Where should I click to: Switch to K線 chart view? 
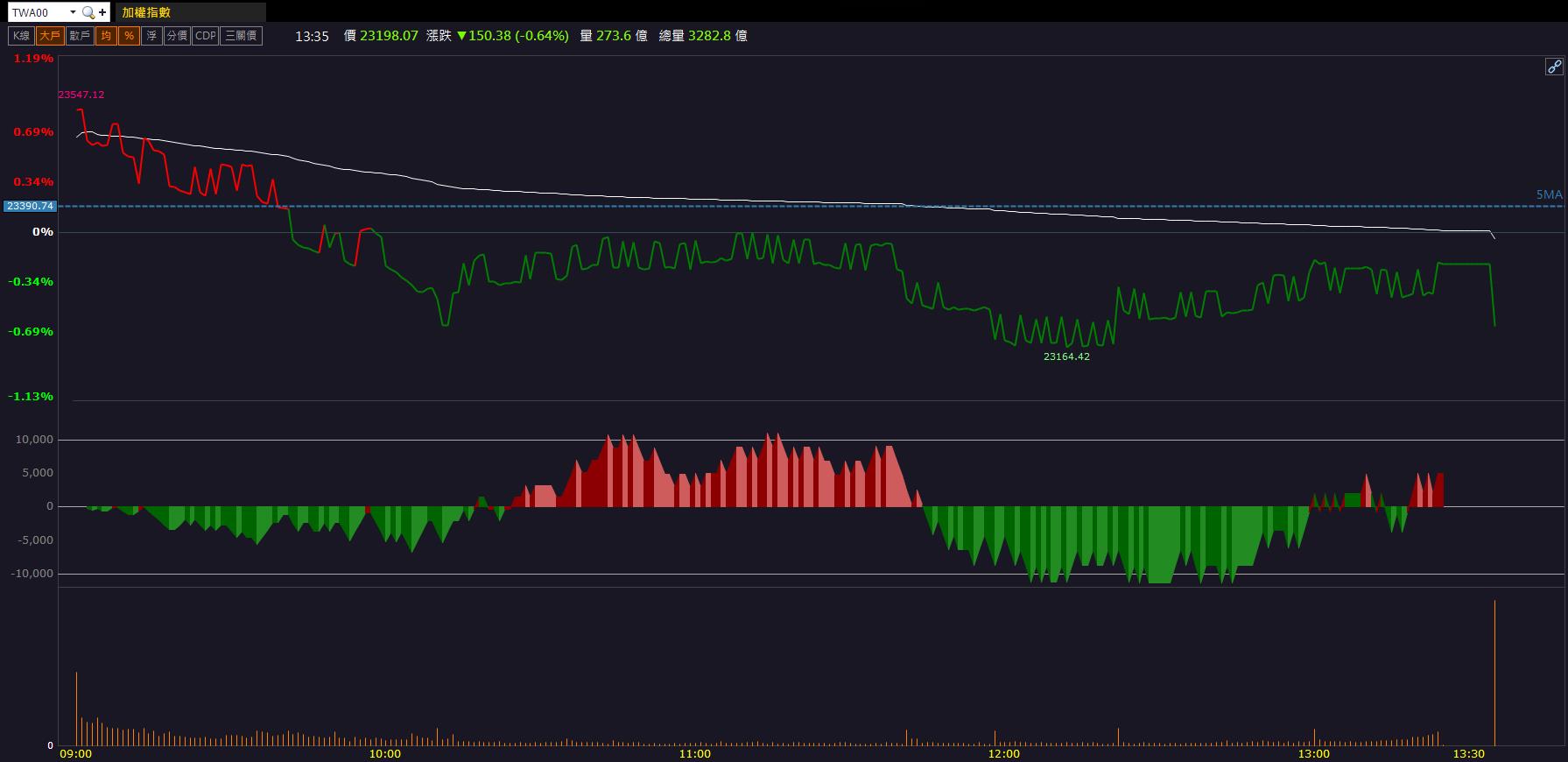pyautogui.click(x=21, y=36)
